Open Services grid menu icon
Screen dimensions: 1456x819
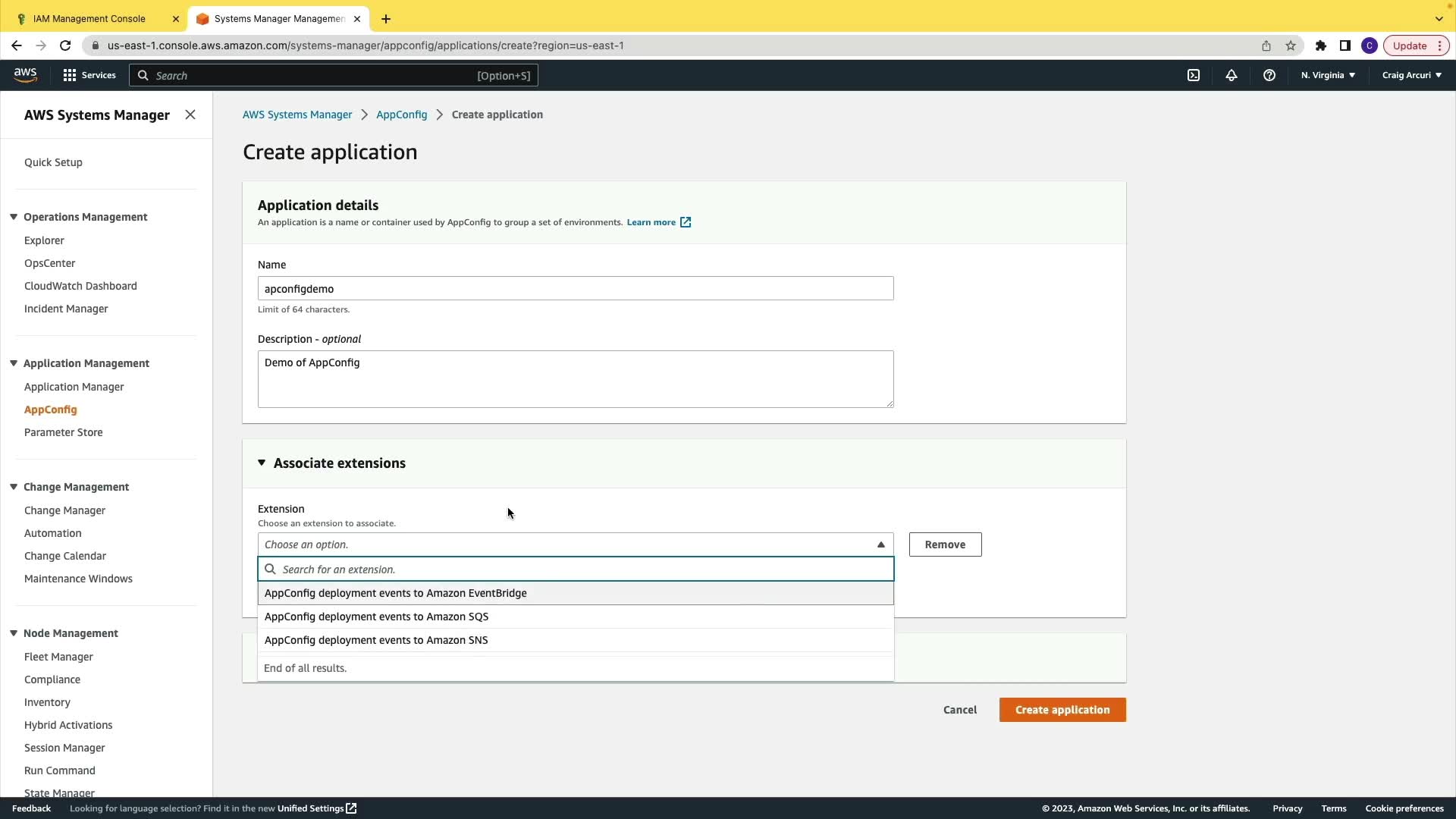tap(70, 75)
